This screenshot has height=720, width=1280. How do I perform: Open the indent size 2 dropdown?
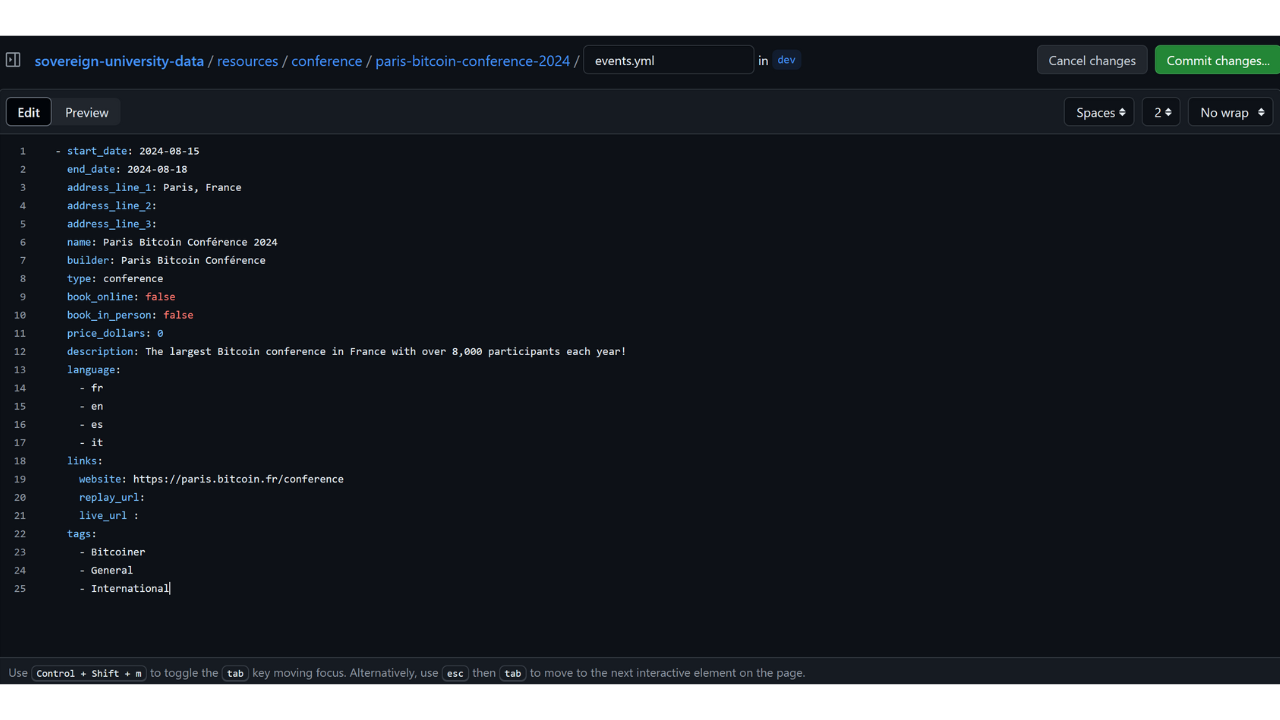pos(1161,112)
